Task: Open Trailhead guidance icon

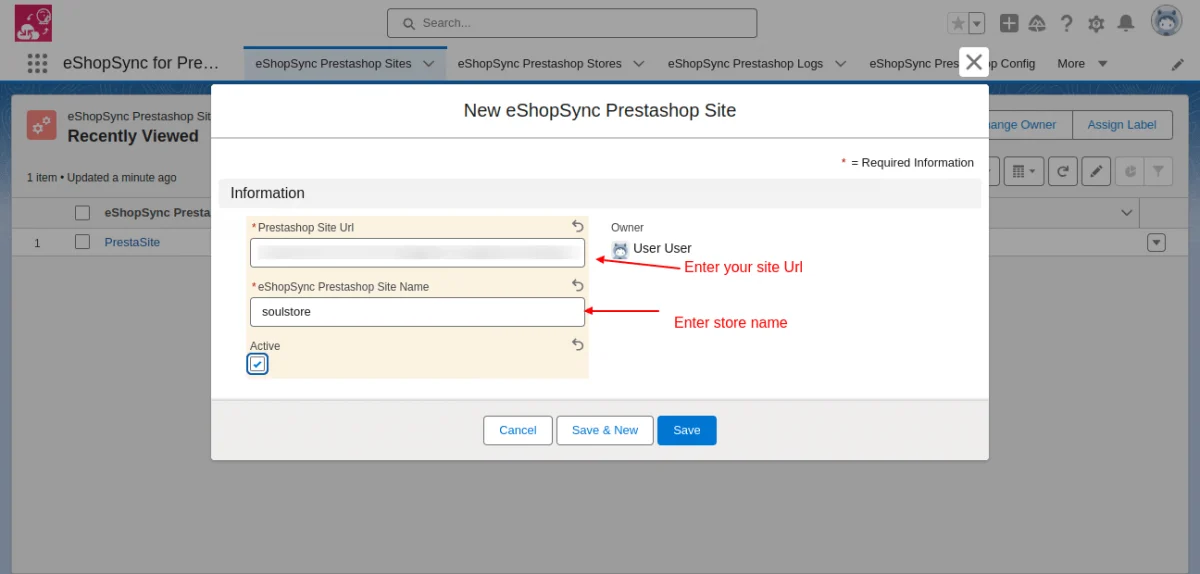Action: tap(1038, 23)
